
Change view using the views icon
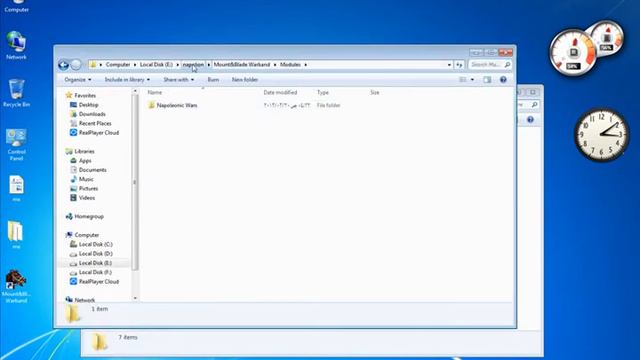point(463,80)
